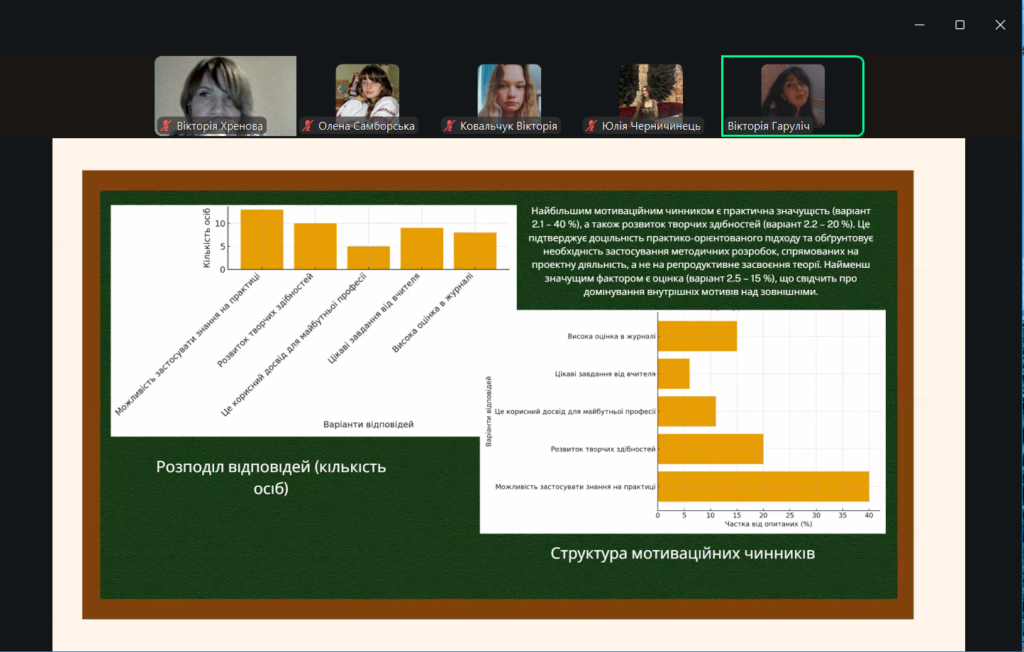Click muted mic icon beside Ковальчук Вікторія
Image resolution: width=1024 pixels, height=652 pixels.
(450, 127)
